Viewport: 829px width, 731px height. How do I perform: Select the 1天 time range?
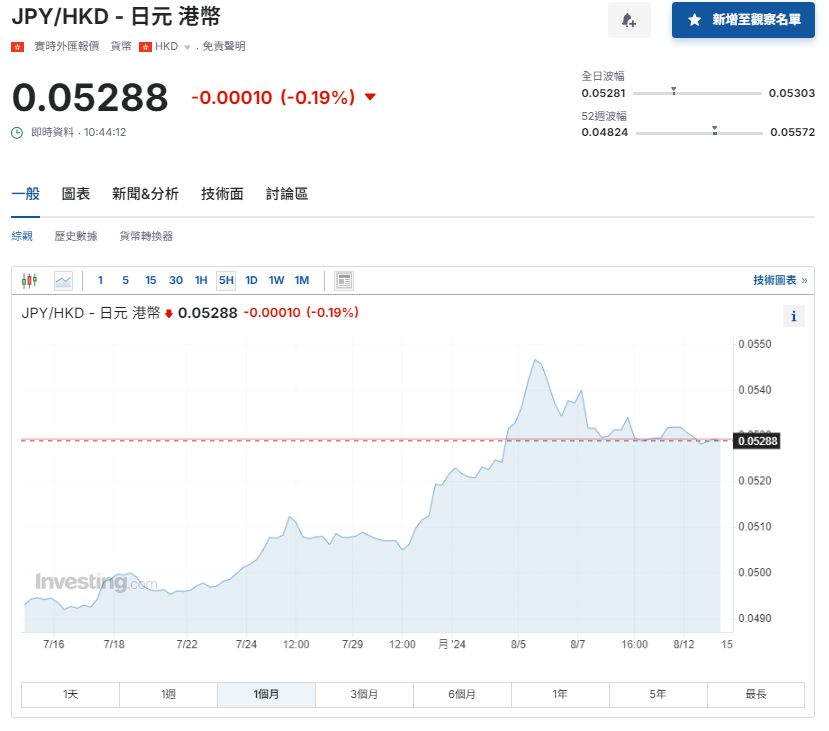coord(69,694)
